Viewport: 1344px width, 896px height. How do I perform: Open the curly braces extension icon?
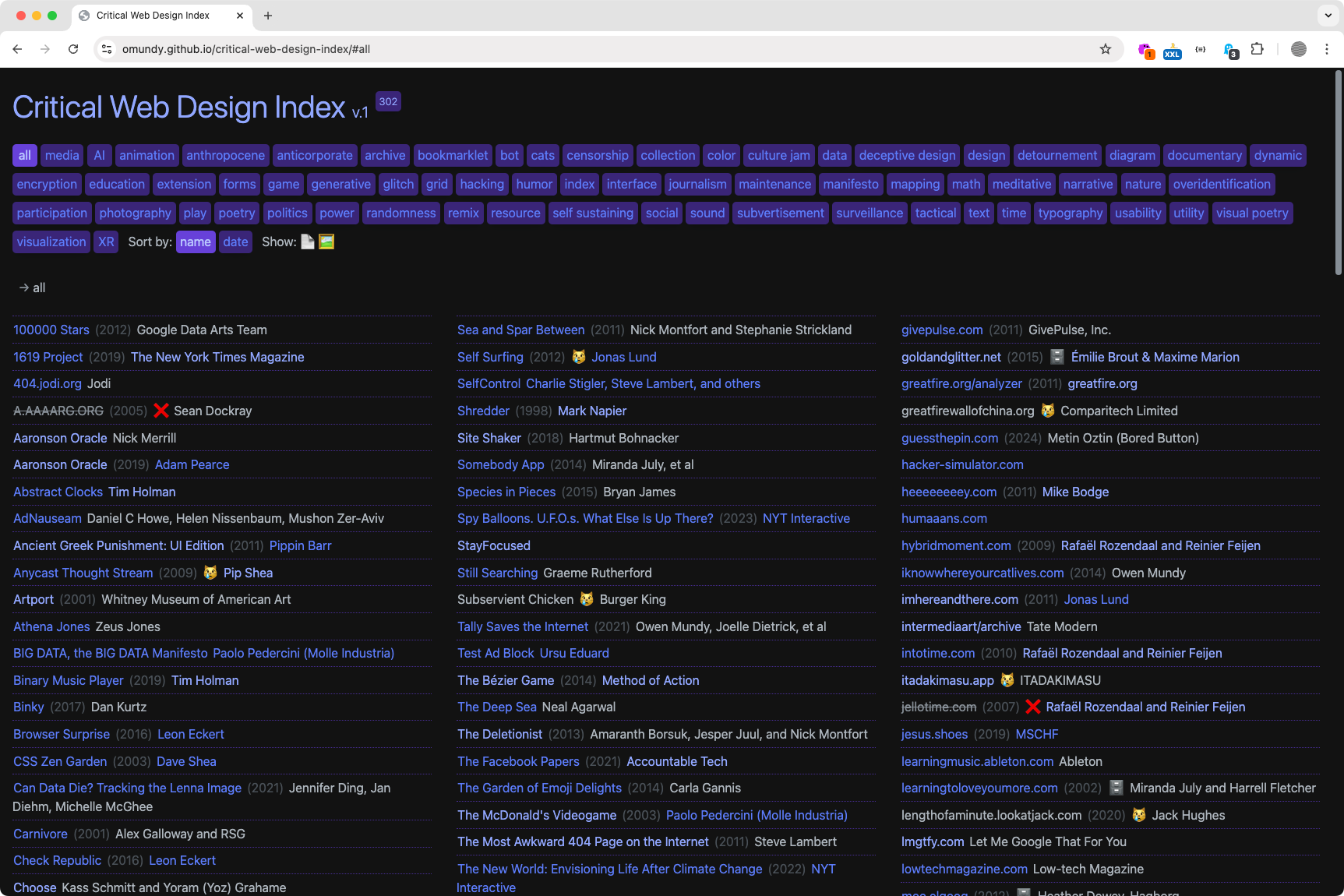pos(1201,49)
